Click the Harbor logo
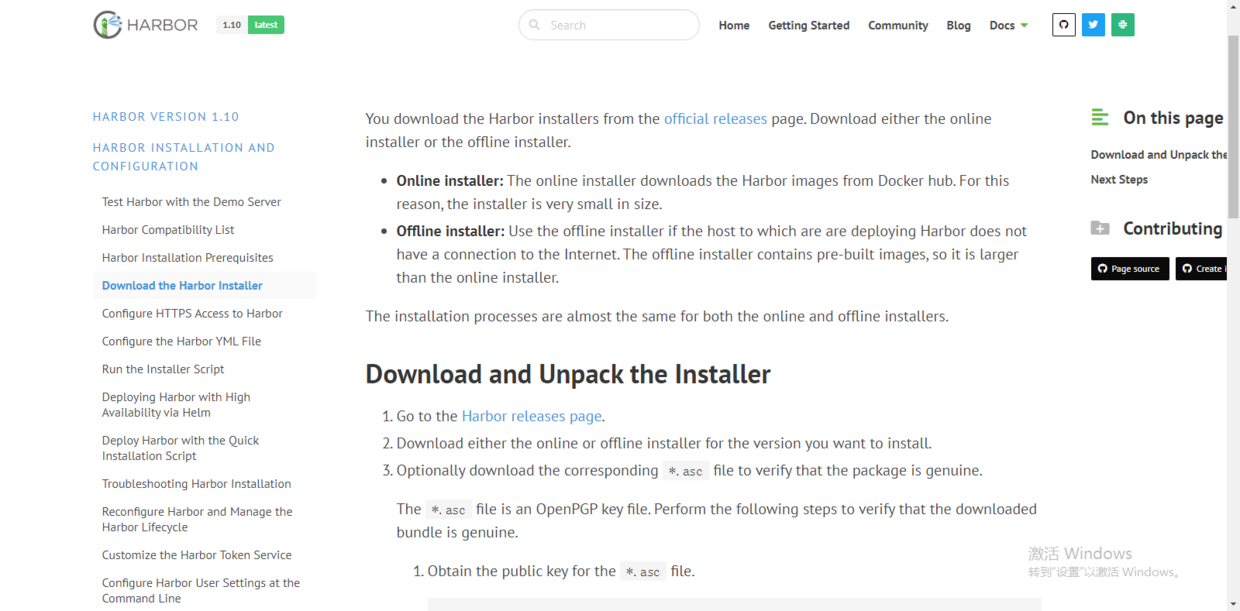1240x611 pixels. click(146, 25)
